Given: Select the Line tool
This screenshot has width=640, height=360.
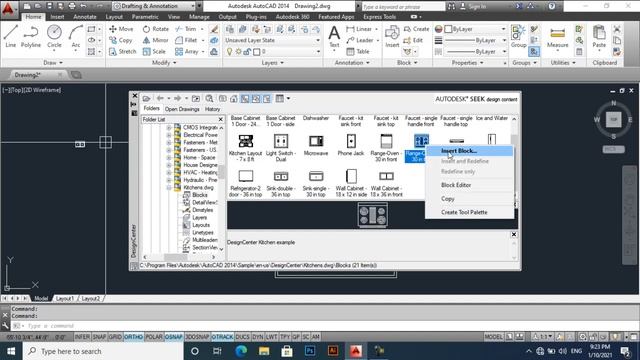Looking at the screenshot, I should (x=11, y=36).
